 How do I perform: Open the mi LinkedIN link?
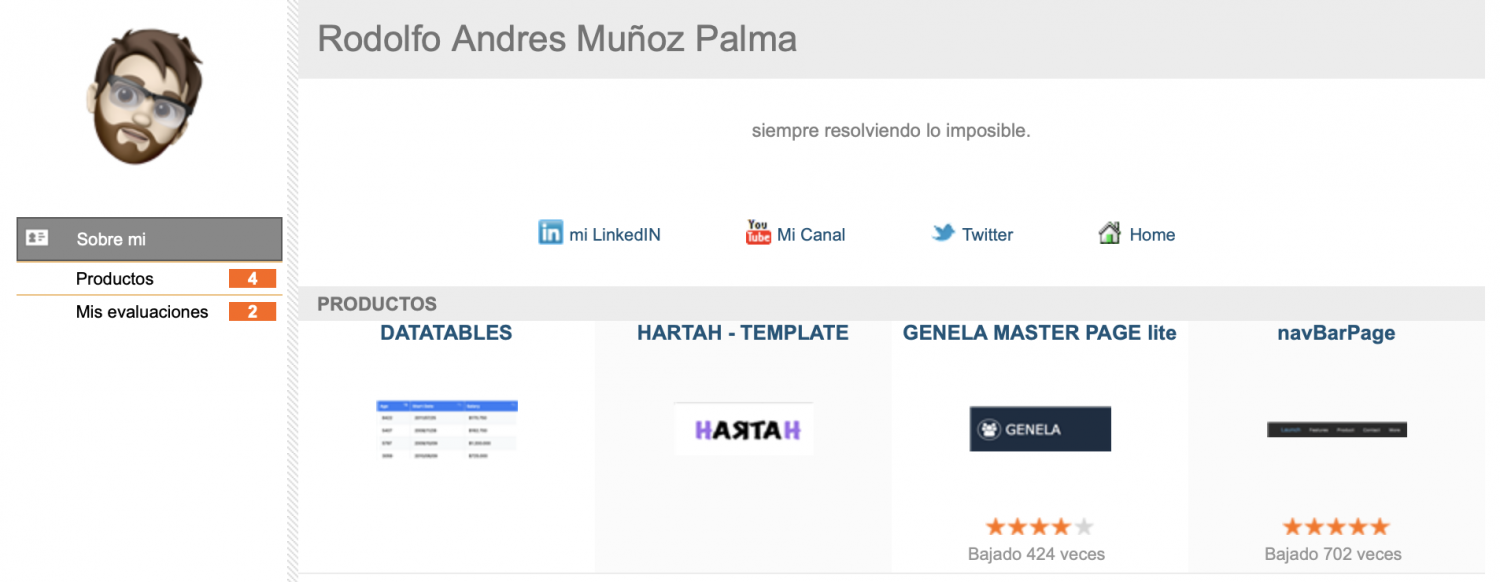coord(615,235)
